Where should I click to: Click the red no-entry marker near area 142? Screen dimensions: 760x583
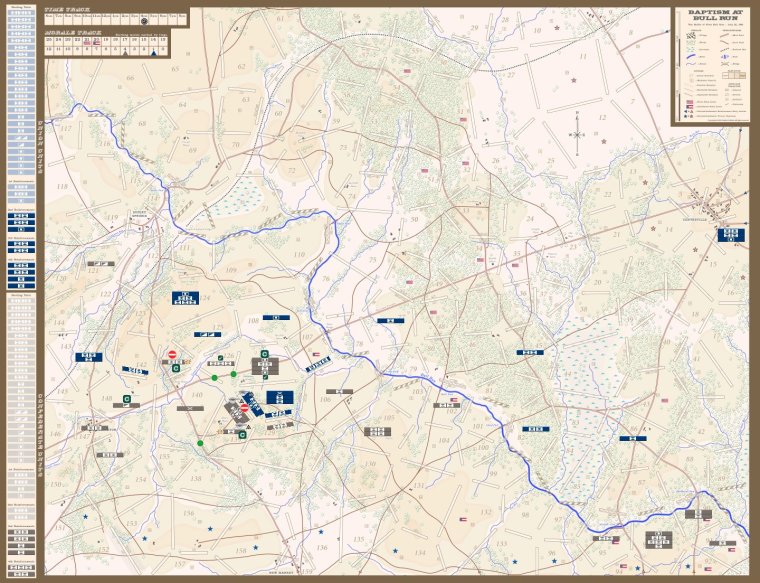click(x=172, y=354)
